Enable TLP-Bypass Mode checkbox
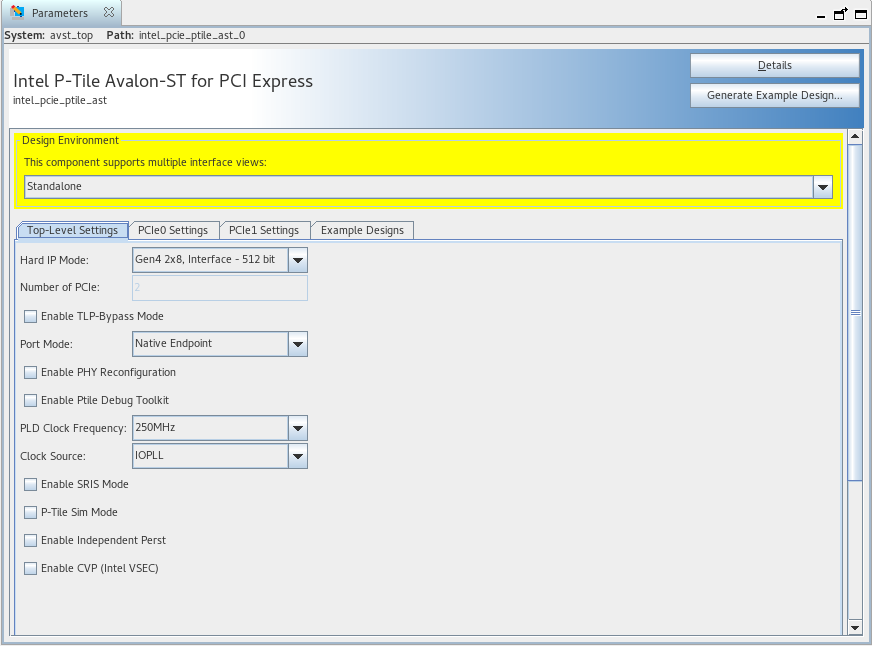Image resolution: width=872 pixels, height=646 pixels. click(x=31, y=316)
